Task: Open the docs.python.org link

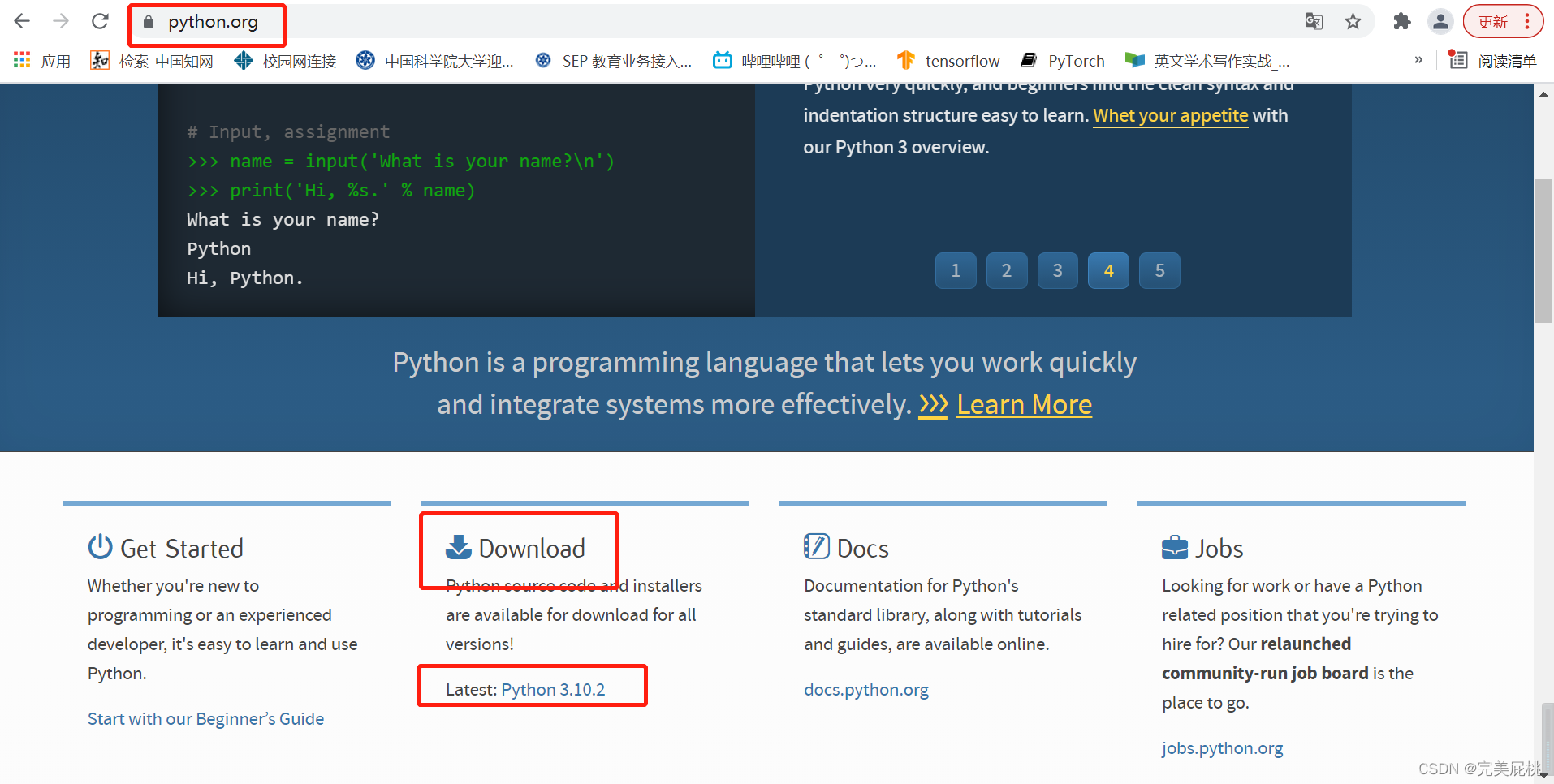Action: click(x=866, y=690)
